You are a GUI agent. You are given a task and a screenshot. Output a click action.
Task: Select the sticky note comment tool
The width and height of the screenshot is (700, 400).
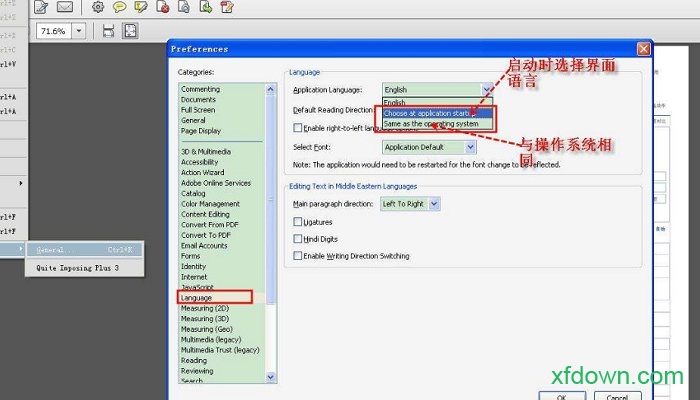tap(119, 8)
